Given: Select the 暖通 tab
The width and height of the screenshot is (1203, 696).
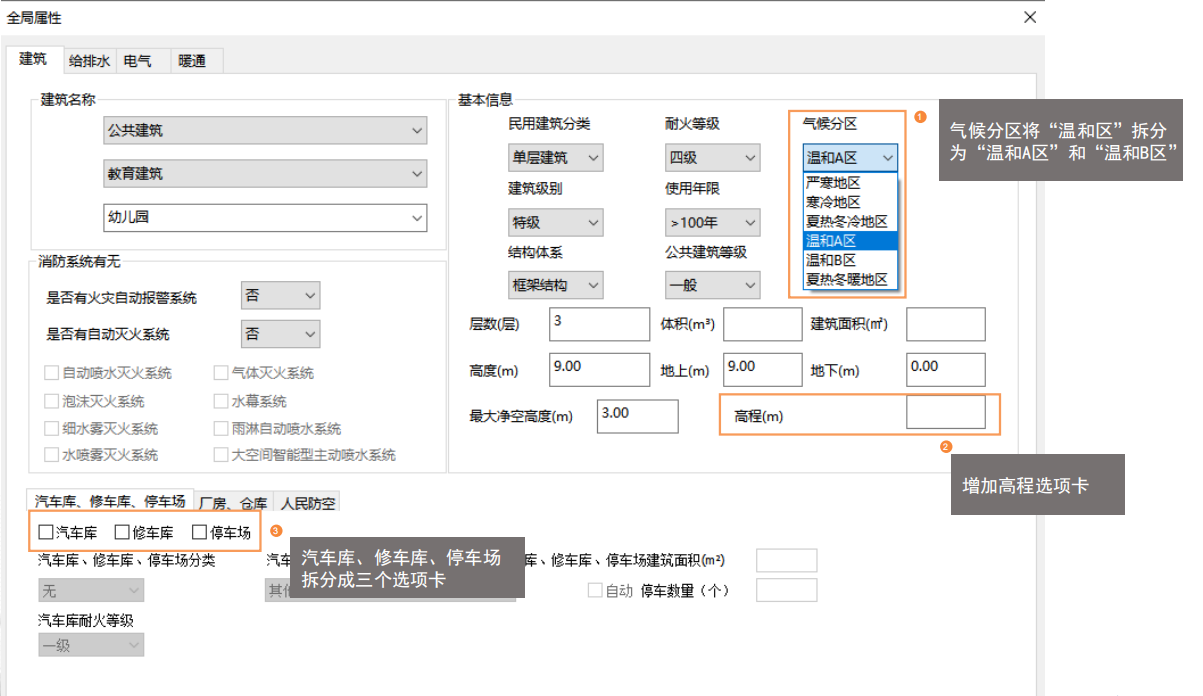Looking at the screenshot, I should [192, 61].
